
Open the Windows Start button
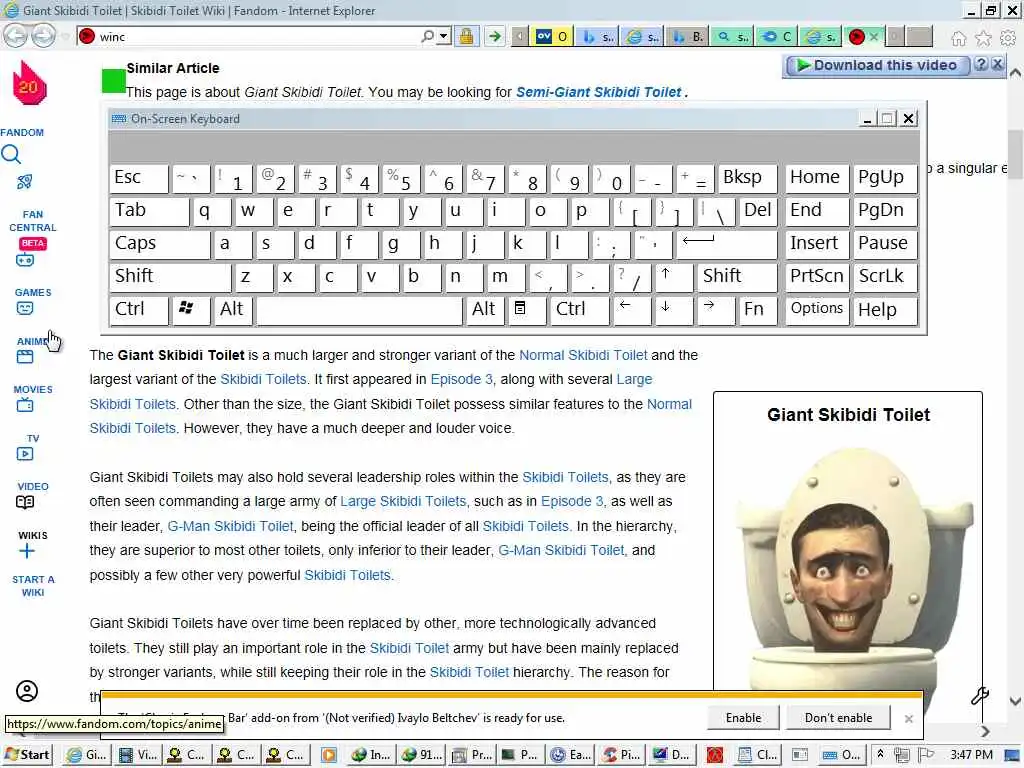(x=27, y=754)
